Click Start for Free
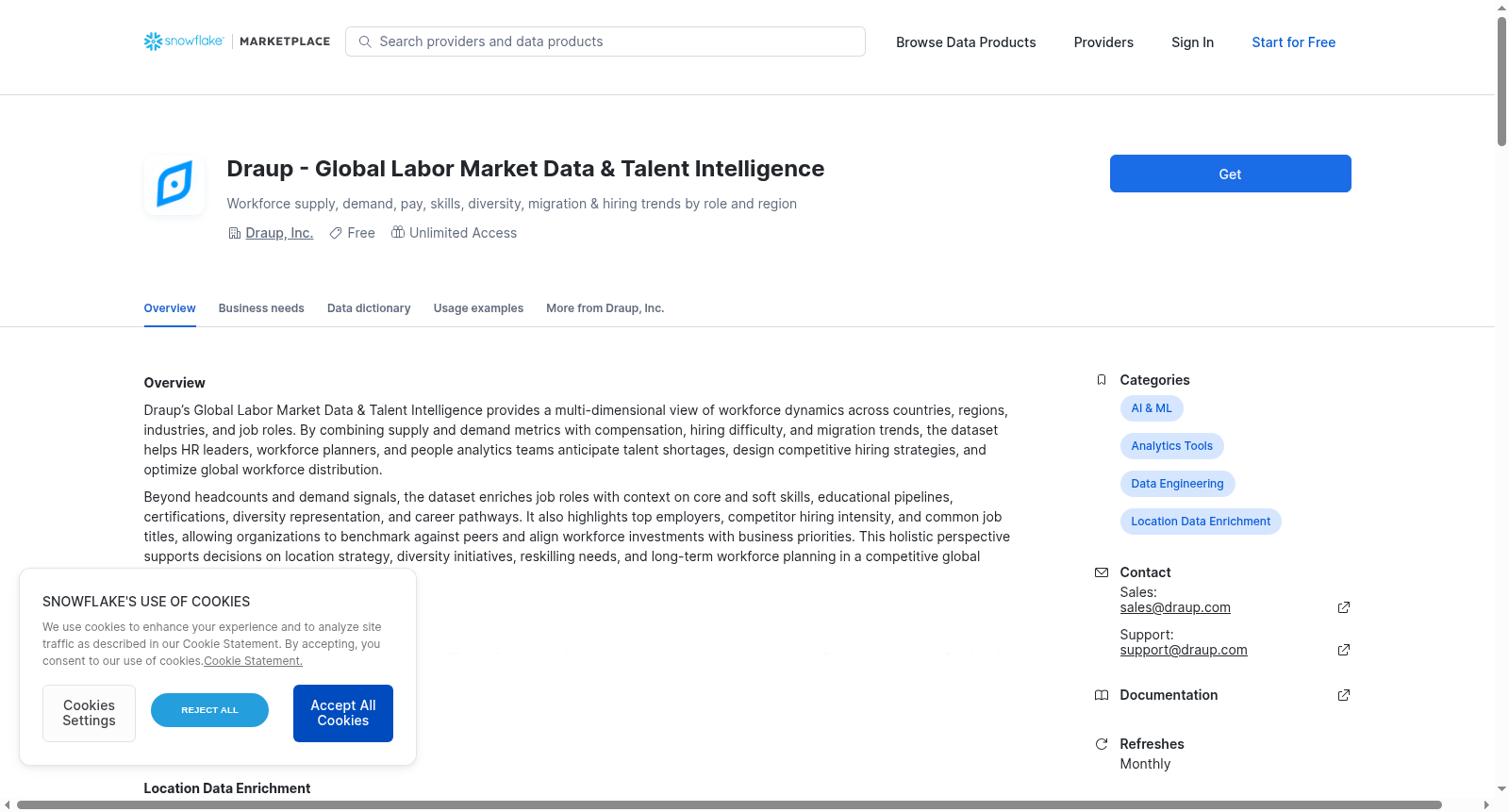The width and height of the screenshot is (1509, 812). pyautogui.click(x=1294, y=42)
